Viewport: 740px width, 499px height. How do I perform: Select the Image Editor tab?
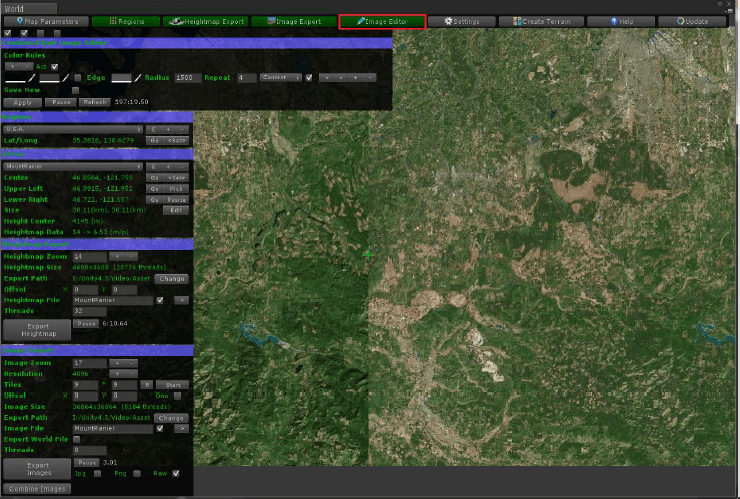coord(382,21)
